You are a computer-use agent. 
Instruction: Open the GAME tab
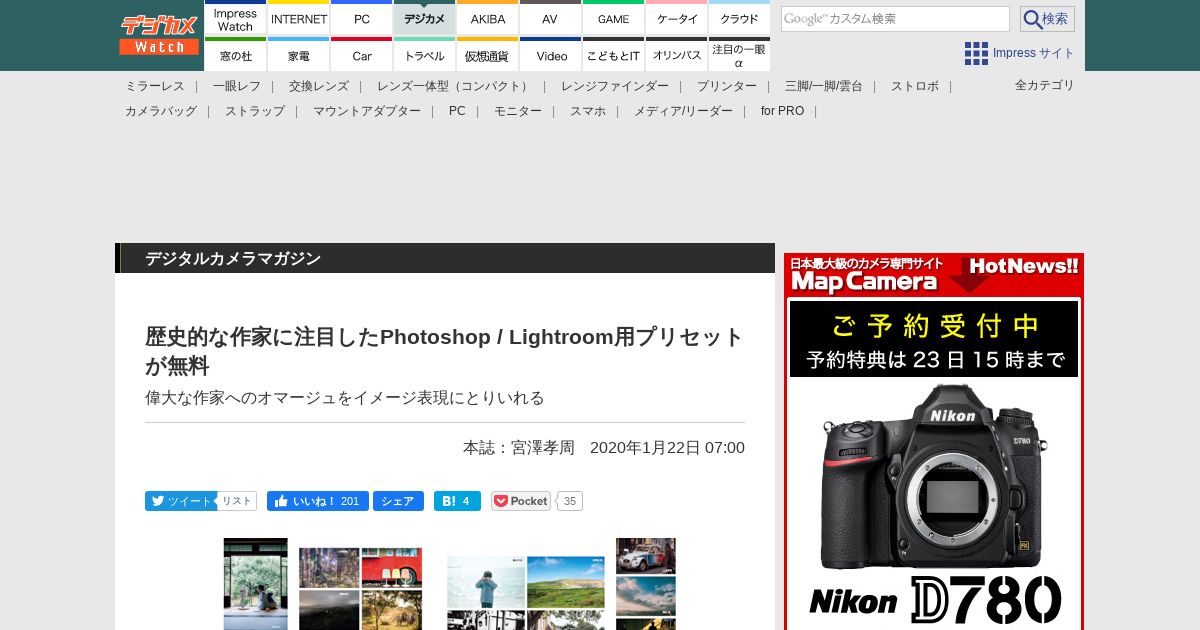613,18
